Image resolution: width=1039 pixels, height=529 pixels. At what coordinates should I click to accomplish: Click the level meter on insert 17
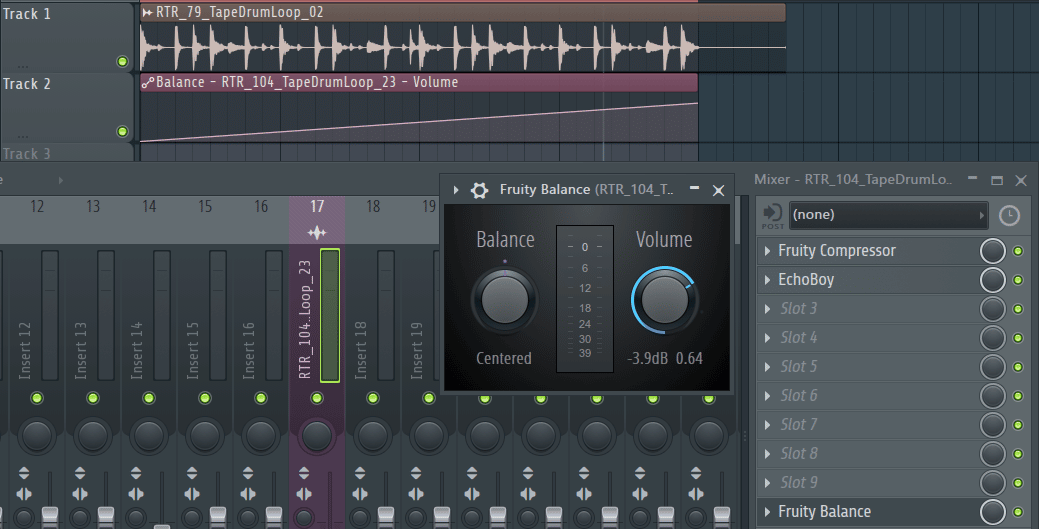pyautogui.click(x=330, y=316)
